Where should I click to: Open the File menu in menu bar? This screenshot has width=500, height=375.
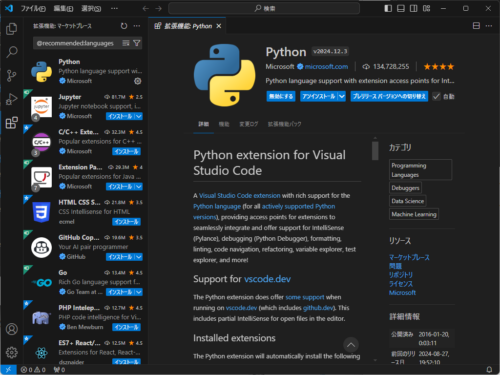(33, 8)
